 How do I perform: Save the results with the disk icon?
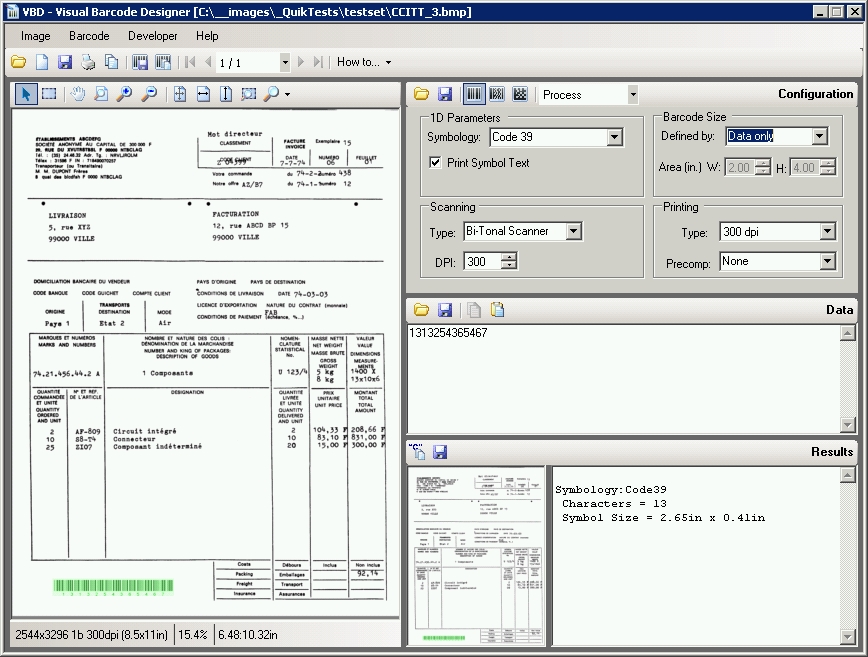click(440, 452)
